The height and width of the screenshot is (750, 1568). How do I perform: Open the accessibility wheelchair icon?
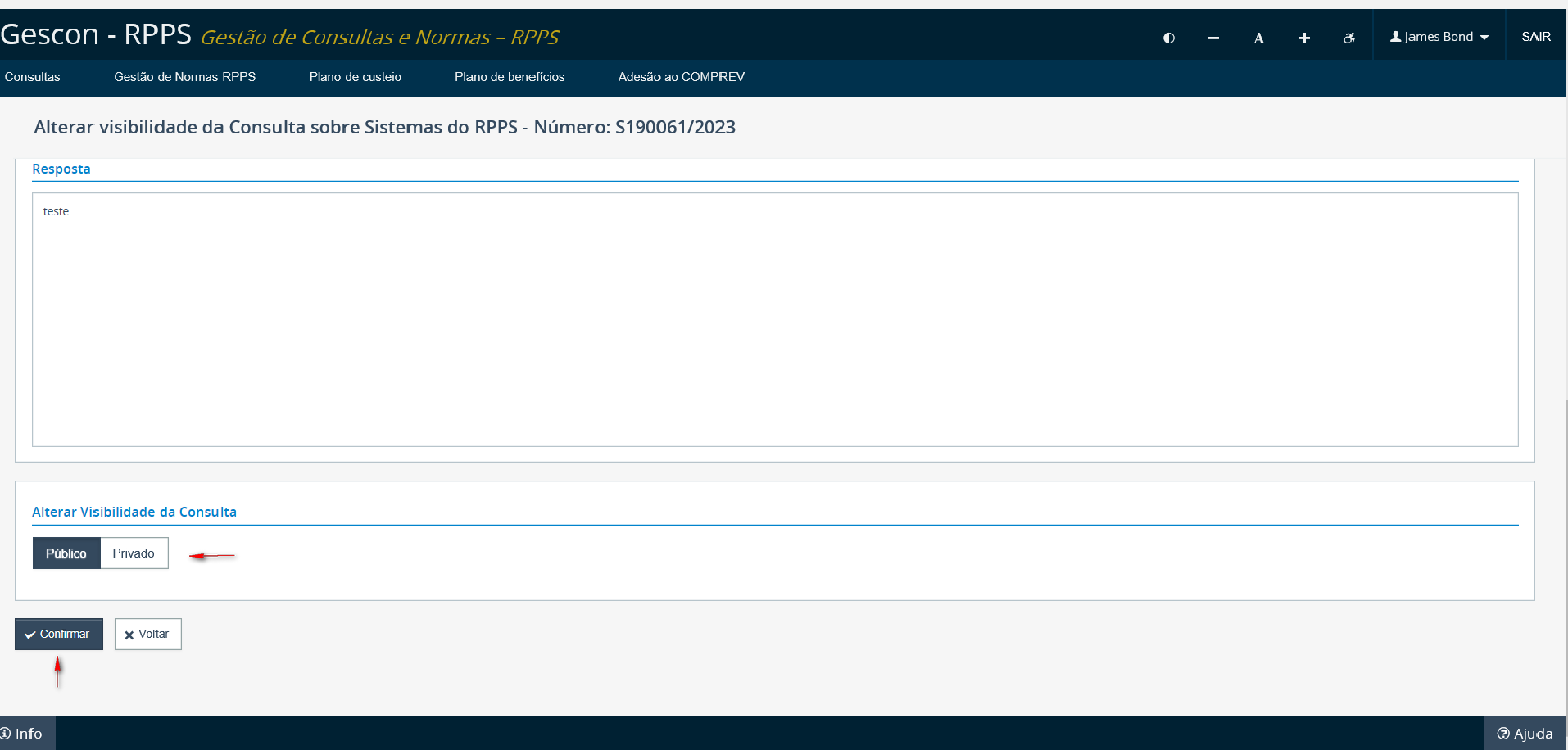tap(1349, 38)
